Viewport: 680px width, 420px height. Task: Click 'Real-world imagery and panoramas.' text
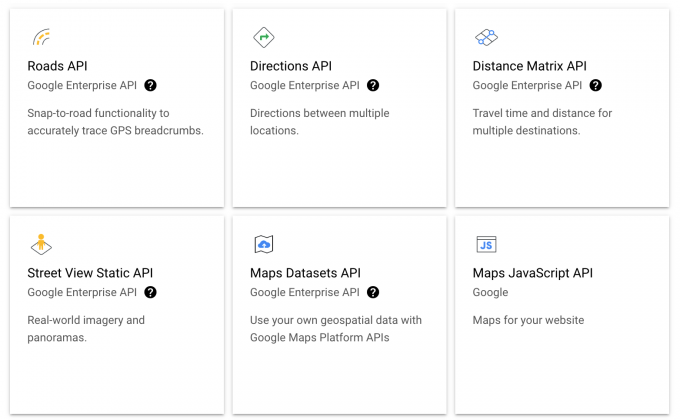(86, 329)
